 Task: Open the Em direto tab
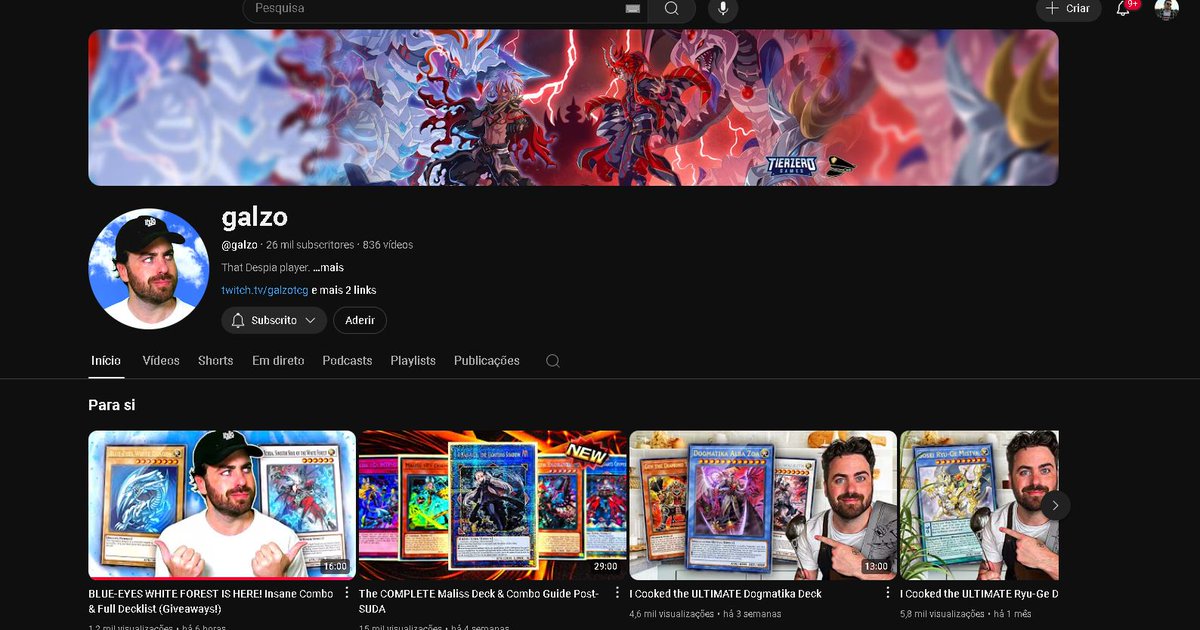(x=278, y=361)
